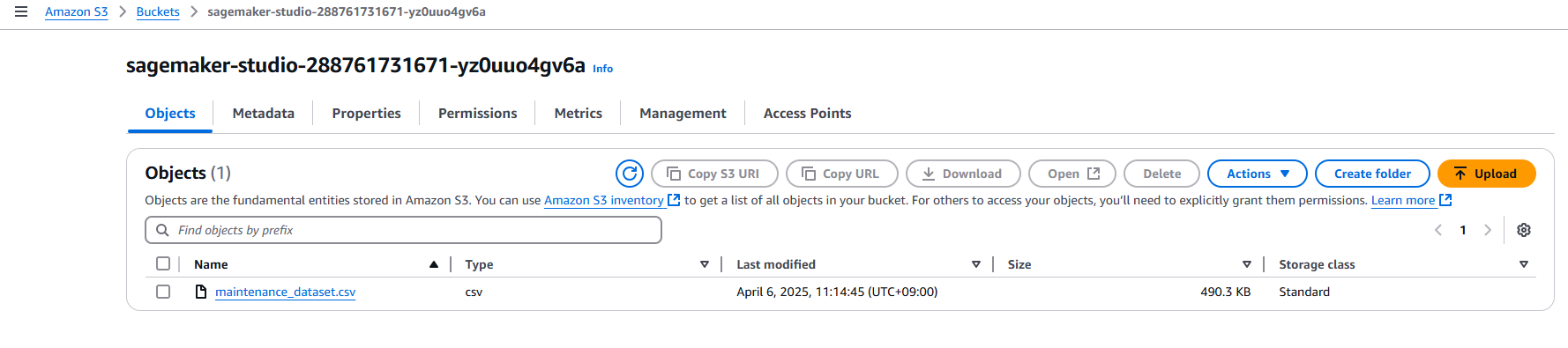Open Amazon S3 breadcrumb link
Image resolution: width=1568 pixels, height=348 pixels.
77,11
